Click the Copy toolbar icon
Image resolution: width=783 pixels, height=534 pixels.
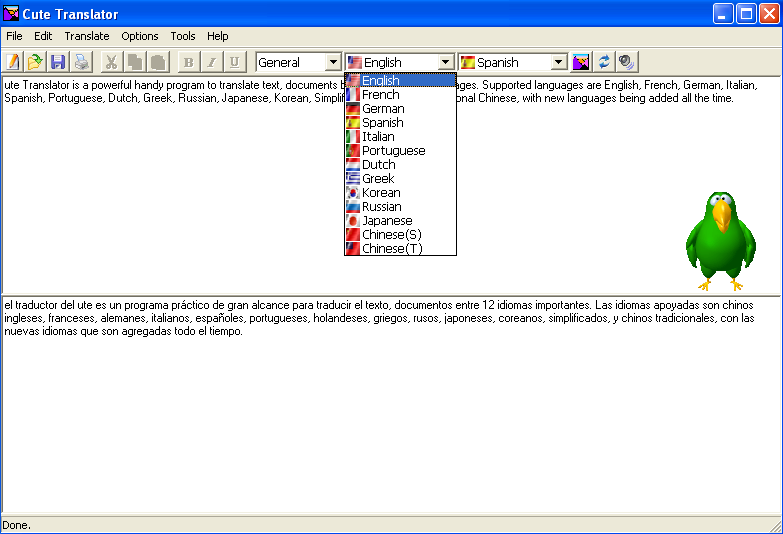coord(134,62)
